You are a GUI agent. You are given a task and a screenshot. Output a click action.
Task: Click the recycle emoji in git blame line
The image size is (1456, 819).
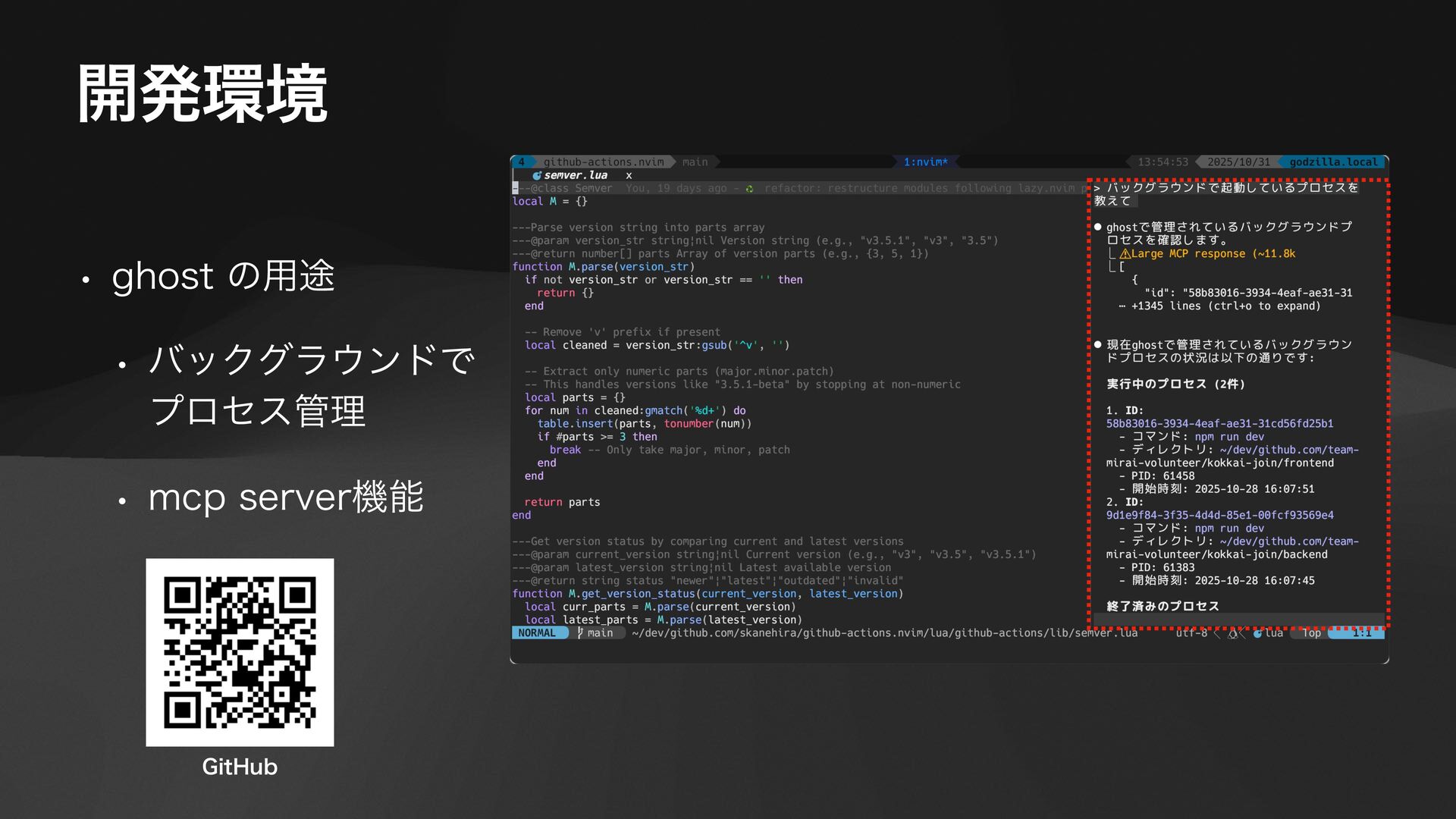749,188
